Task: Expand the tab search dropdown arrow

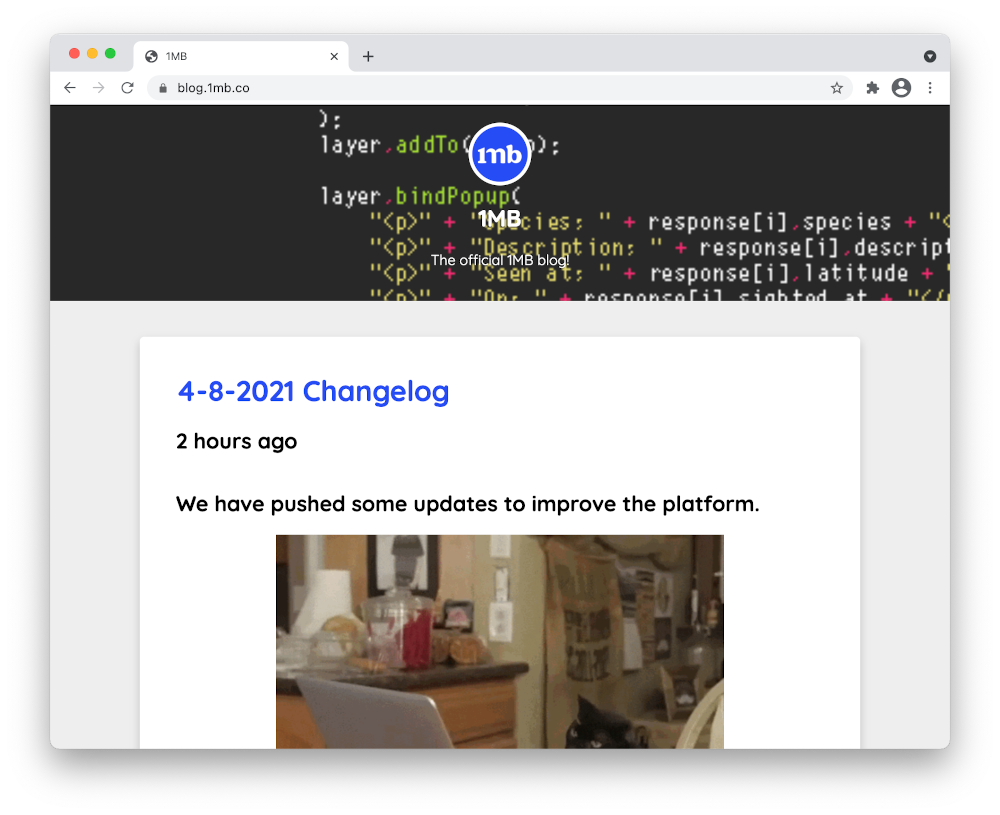Action: pos(930,57)
